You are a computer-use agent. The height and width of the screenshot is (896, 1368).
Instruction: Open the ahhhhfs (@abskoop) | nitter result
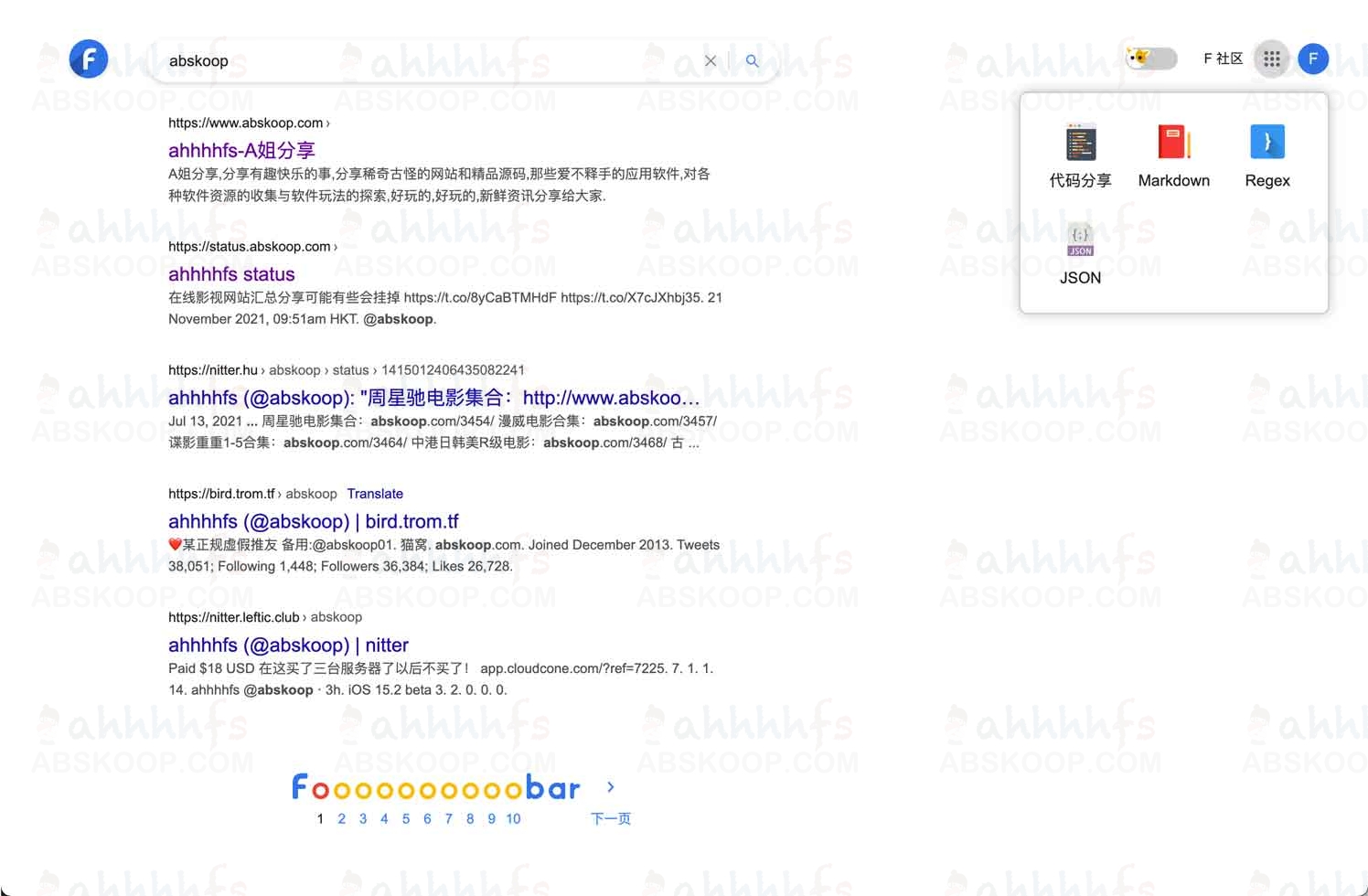click(x=288, y=645)
